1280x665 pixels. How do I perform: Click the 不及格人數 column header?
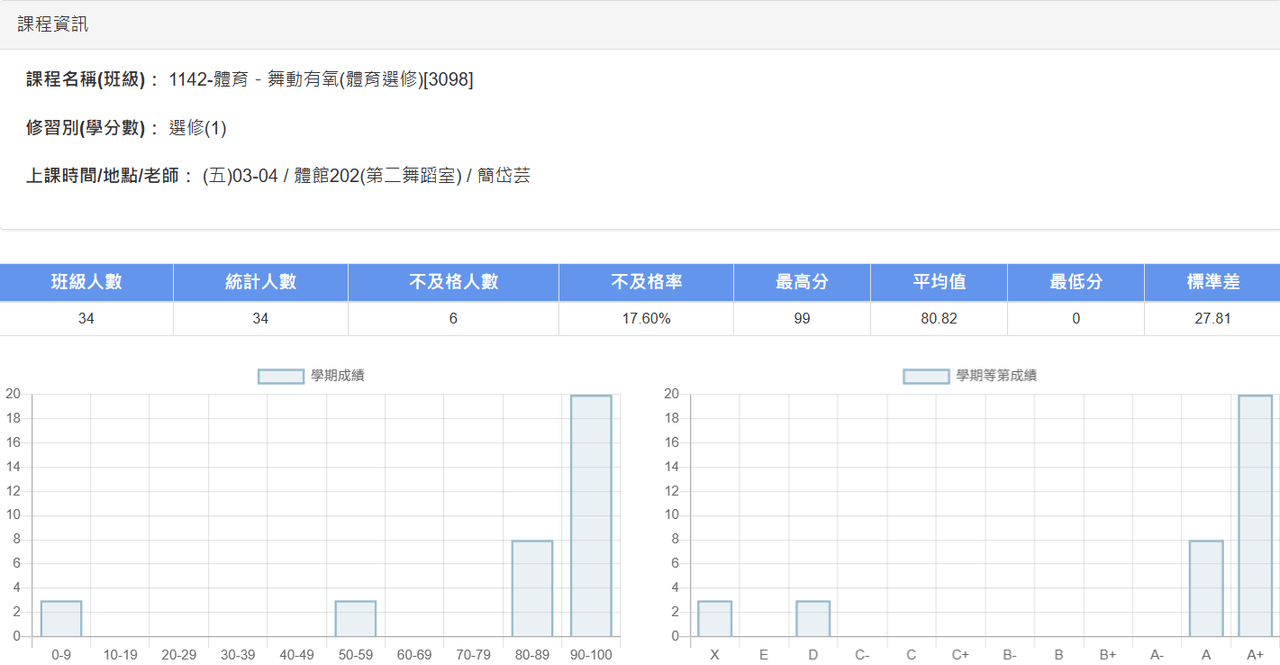[x=454, y=282]
